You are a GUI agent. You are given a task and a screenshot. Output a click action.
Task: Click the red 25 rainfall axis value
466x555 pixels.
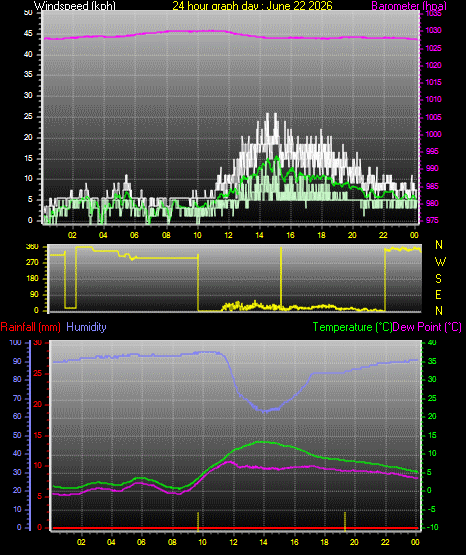tap(38, 373)
